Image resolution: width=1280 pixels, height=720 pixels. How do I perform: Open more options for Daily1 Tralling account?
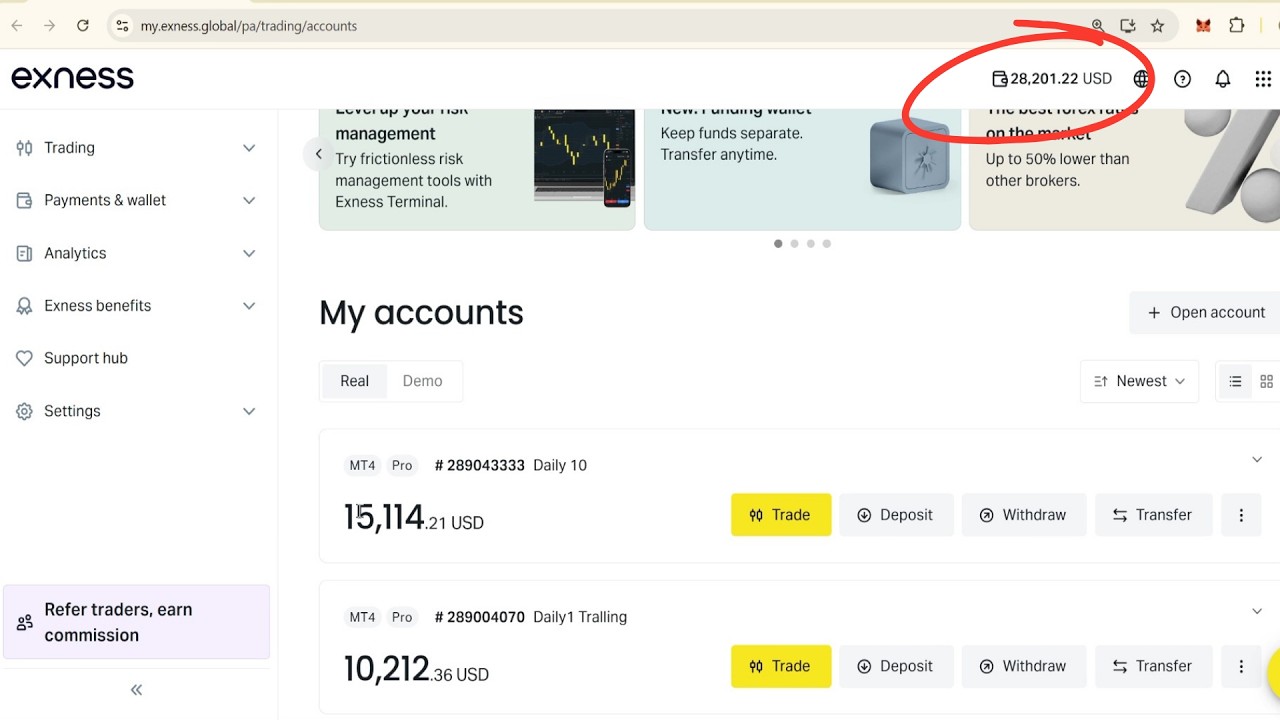point(1241,666)
